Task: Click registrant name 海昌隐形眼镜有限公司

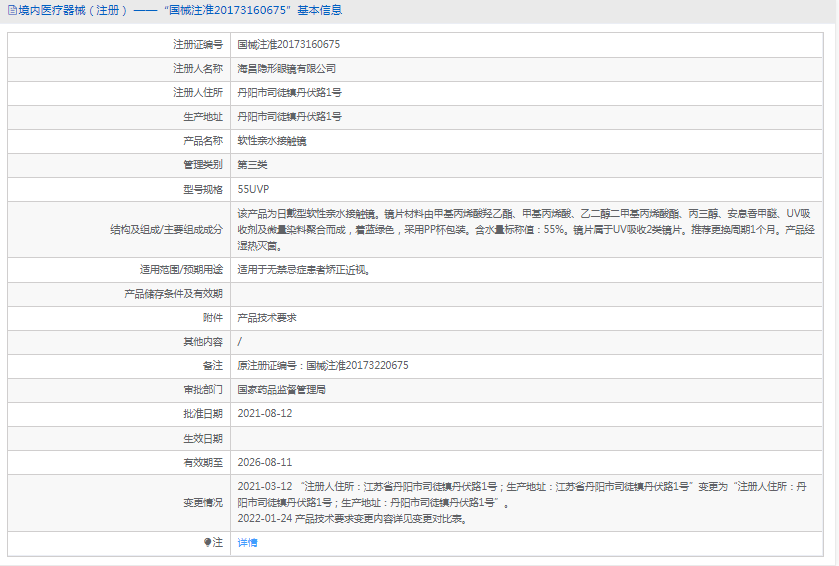Action: click(286, 69)
